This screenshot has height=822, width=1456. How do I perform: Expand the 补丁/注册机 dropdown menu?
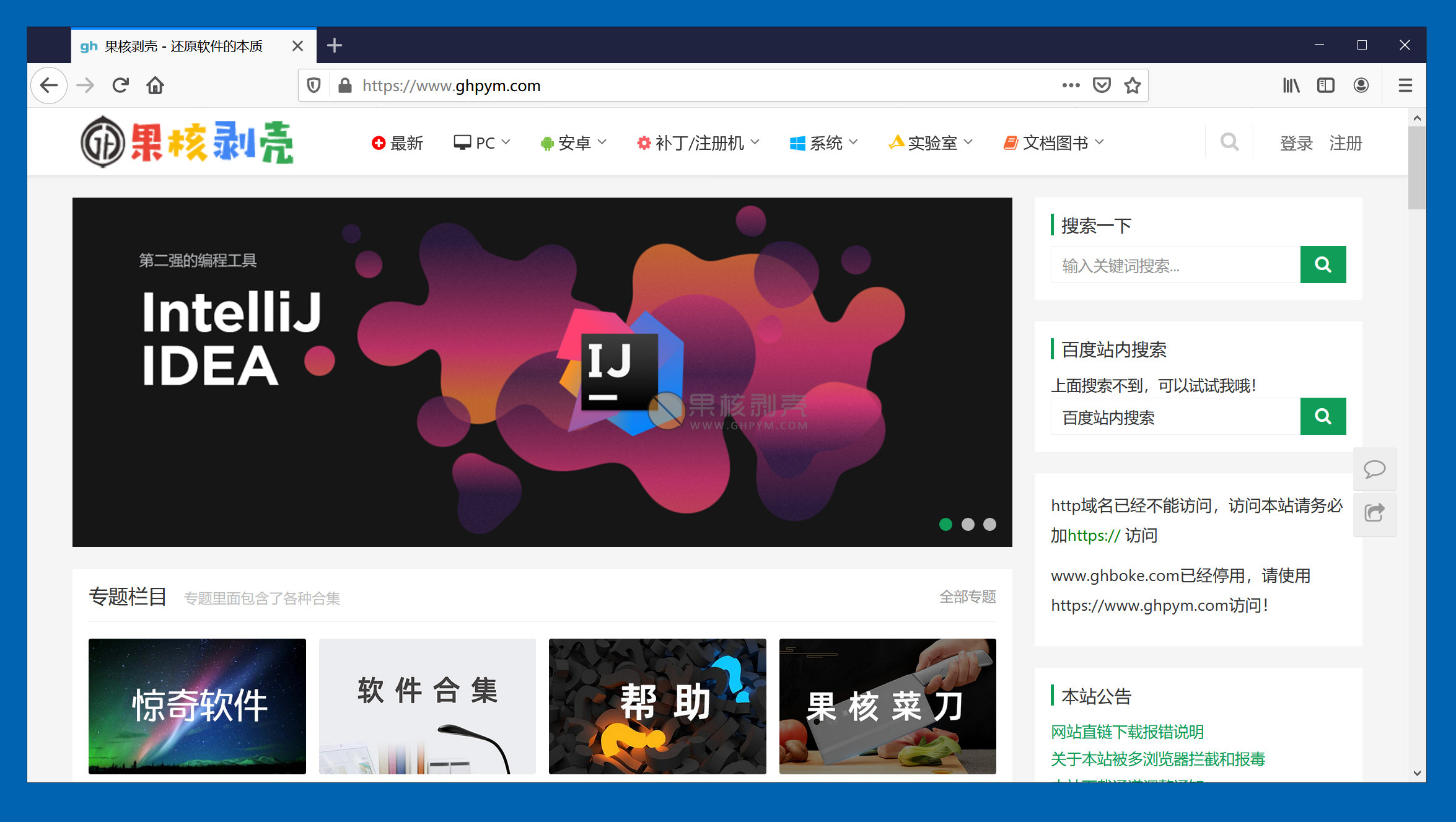tap(698, 143)
